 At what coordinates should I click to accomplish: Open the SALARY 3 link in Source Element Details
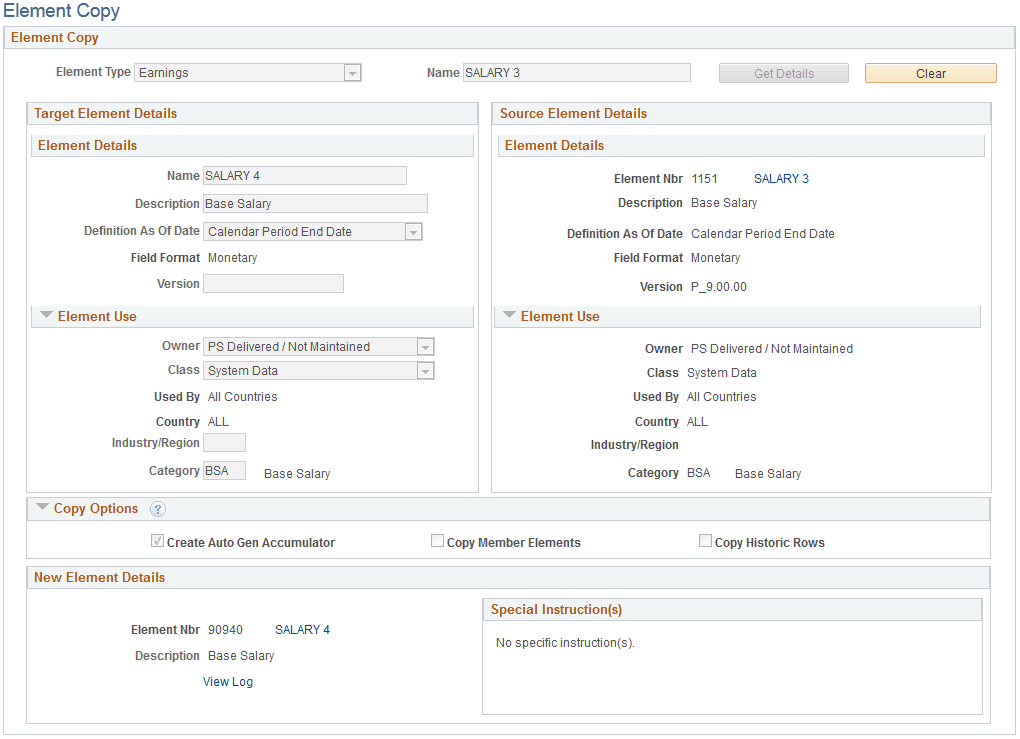coord(781,178)
